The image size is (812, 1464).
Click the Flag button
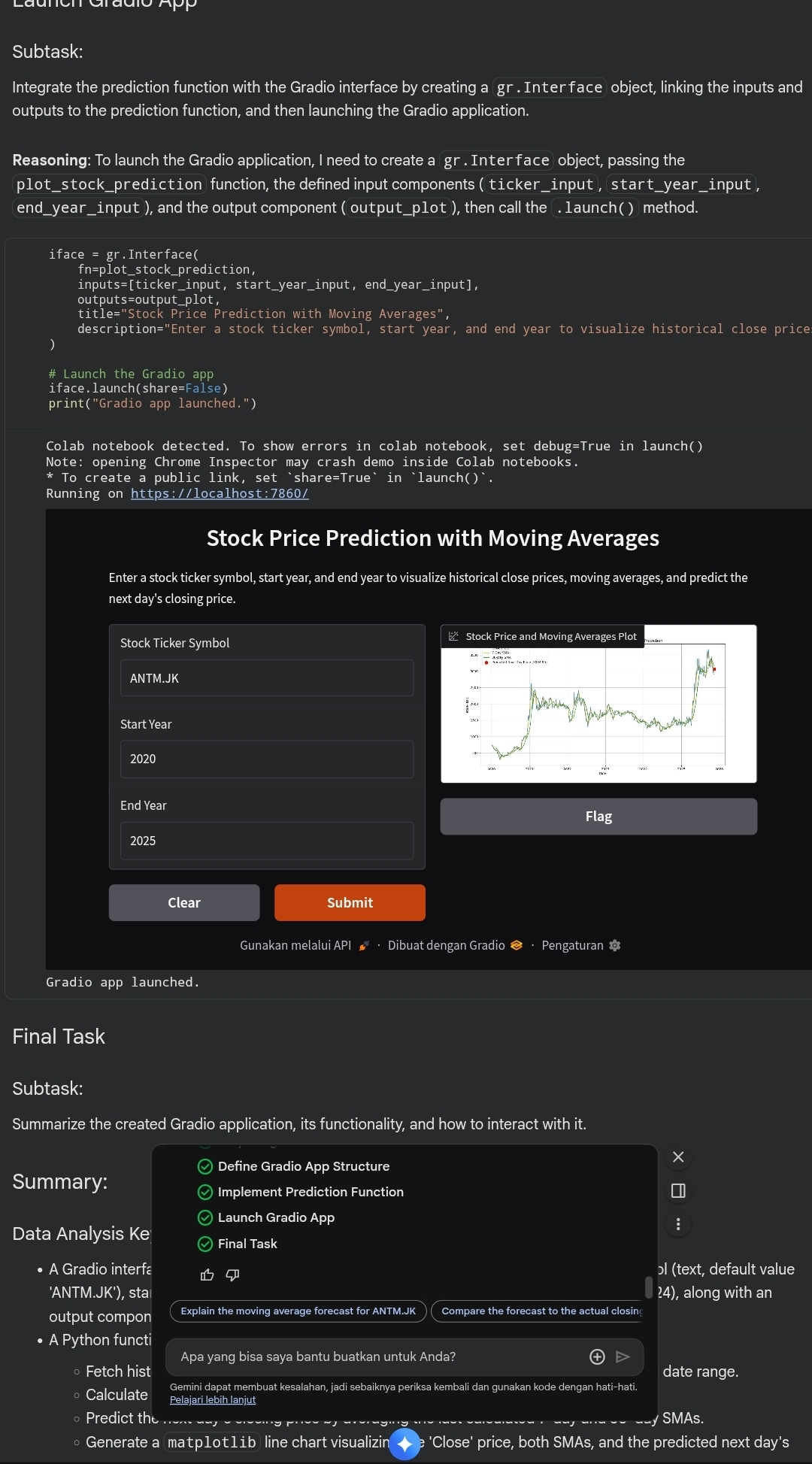(x=598, y=817)
